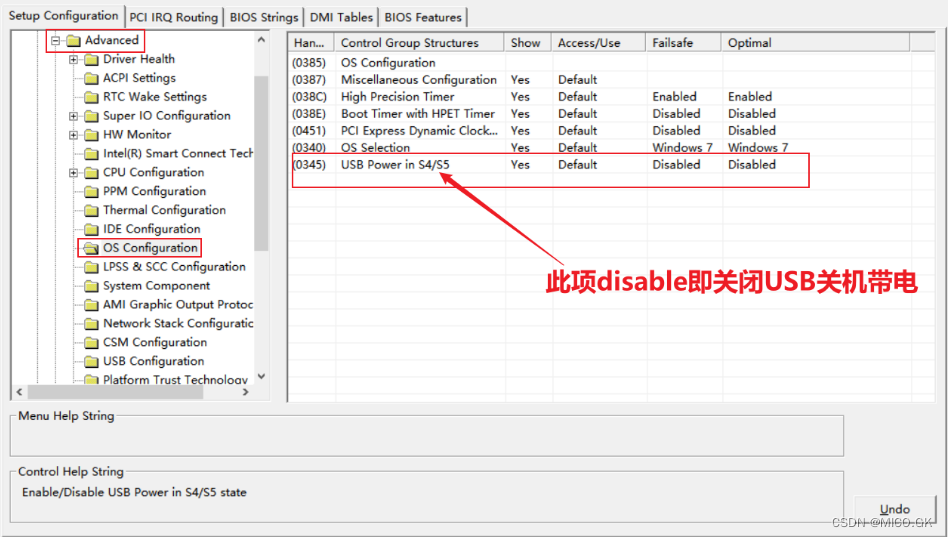The image size is (948, 537).
Task: Click the Access/Use column header
Action: click(599, 43)
